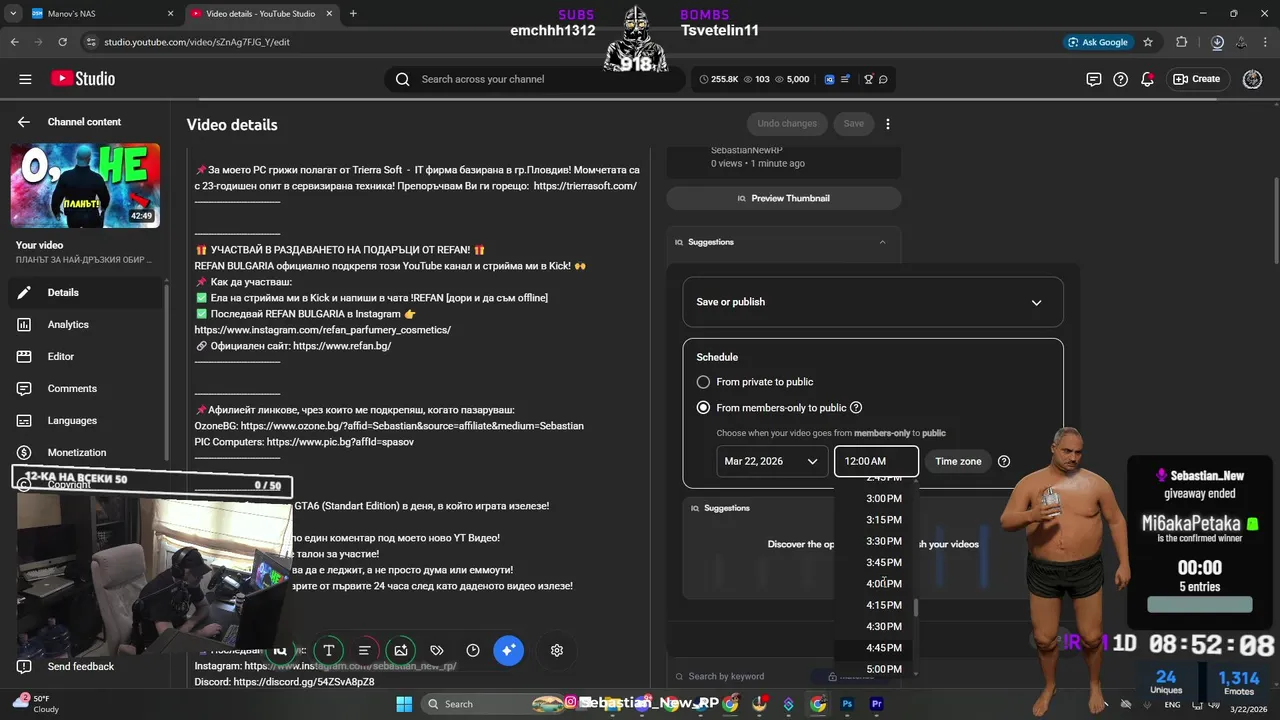Click the Time zone button
Image resolution: width=1280 pixels, height=720 pixels.
click(x=958, y=461)
